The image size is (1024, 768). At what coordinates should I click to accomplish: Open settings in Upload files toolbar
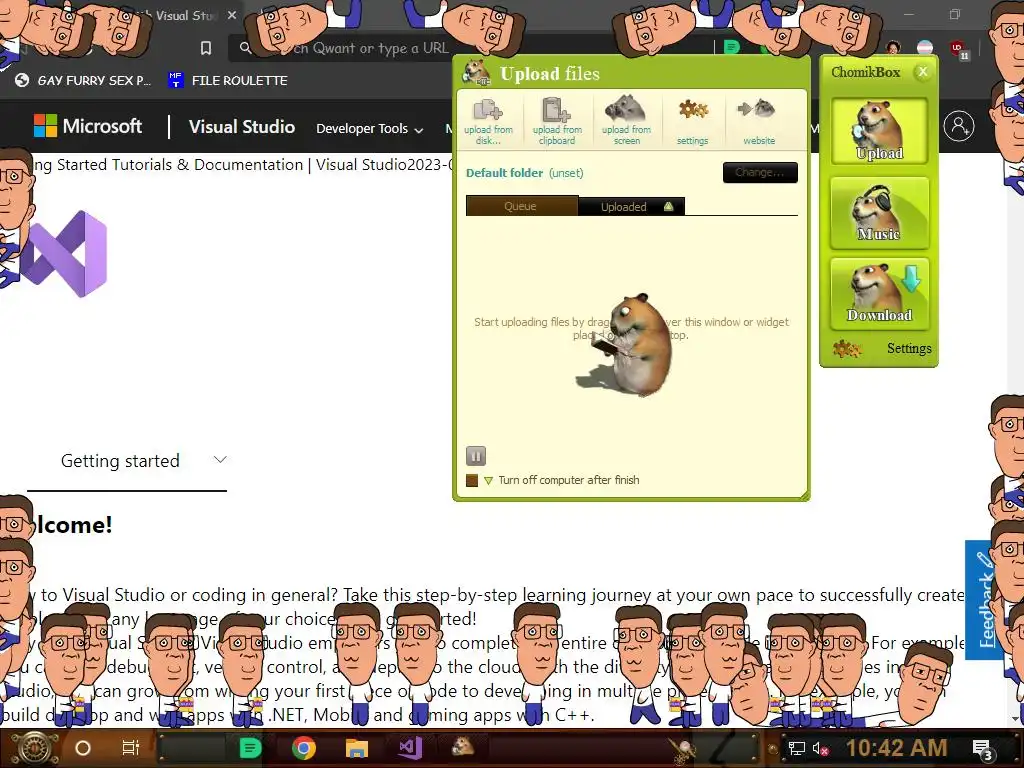tap(692, 121)
